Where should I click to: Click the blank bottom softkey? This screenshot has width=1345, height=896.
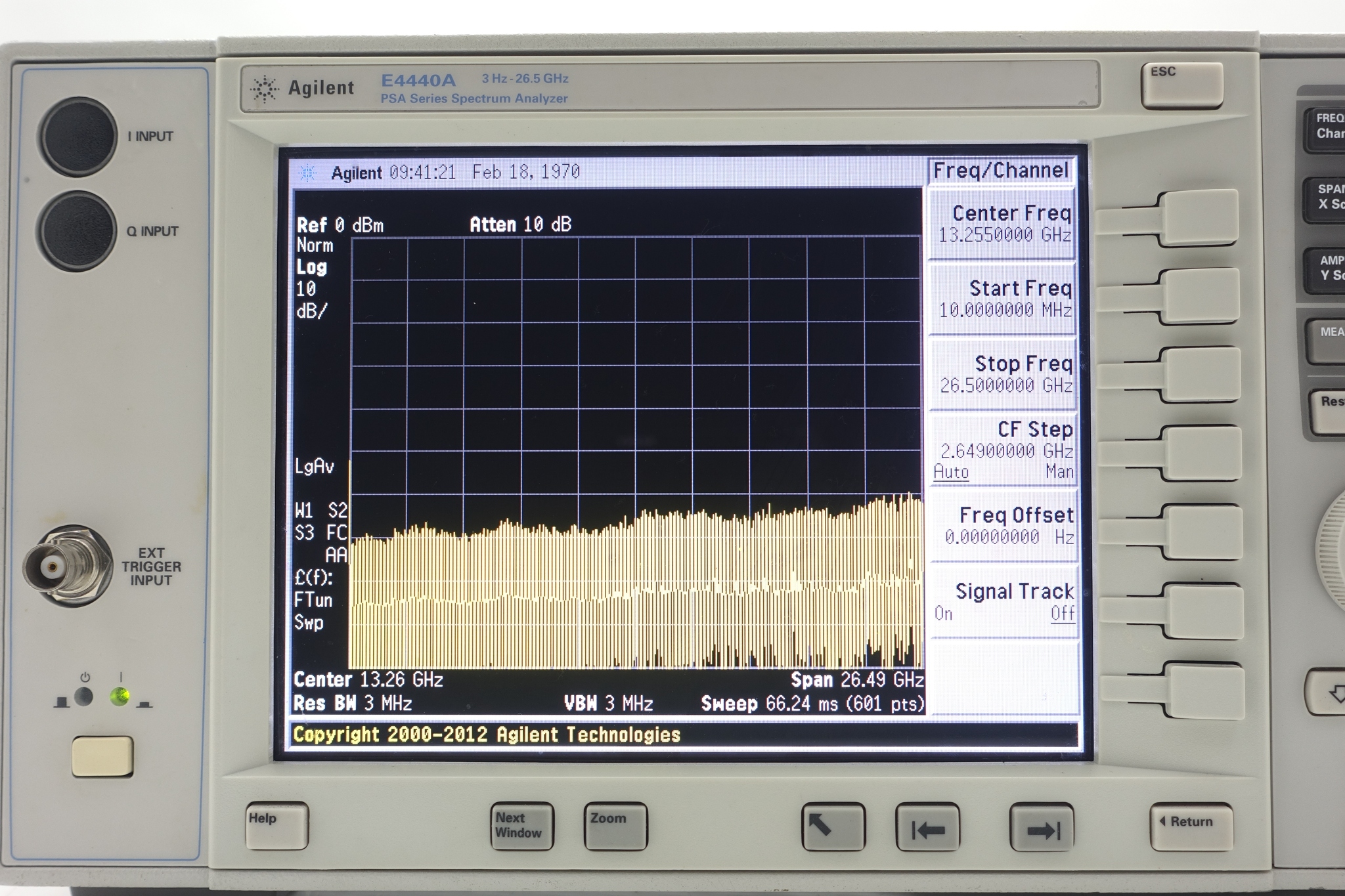pyautogui.click(x=1204, y=690)
